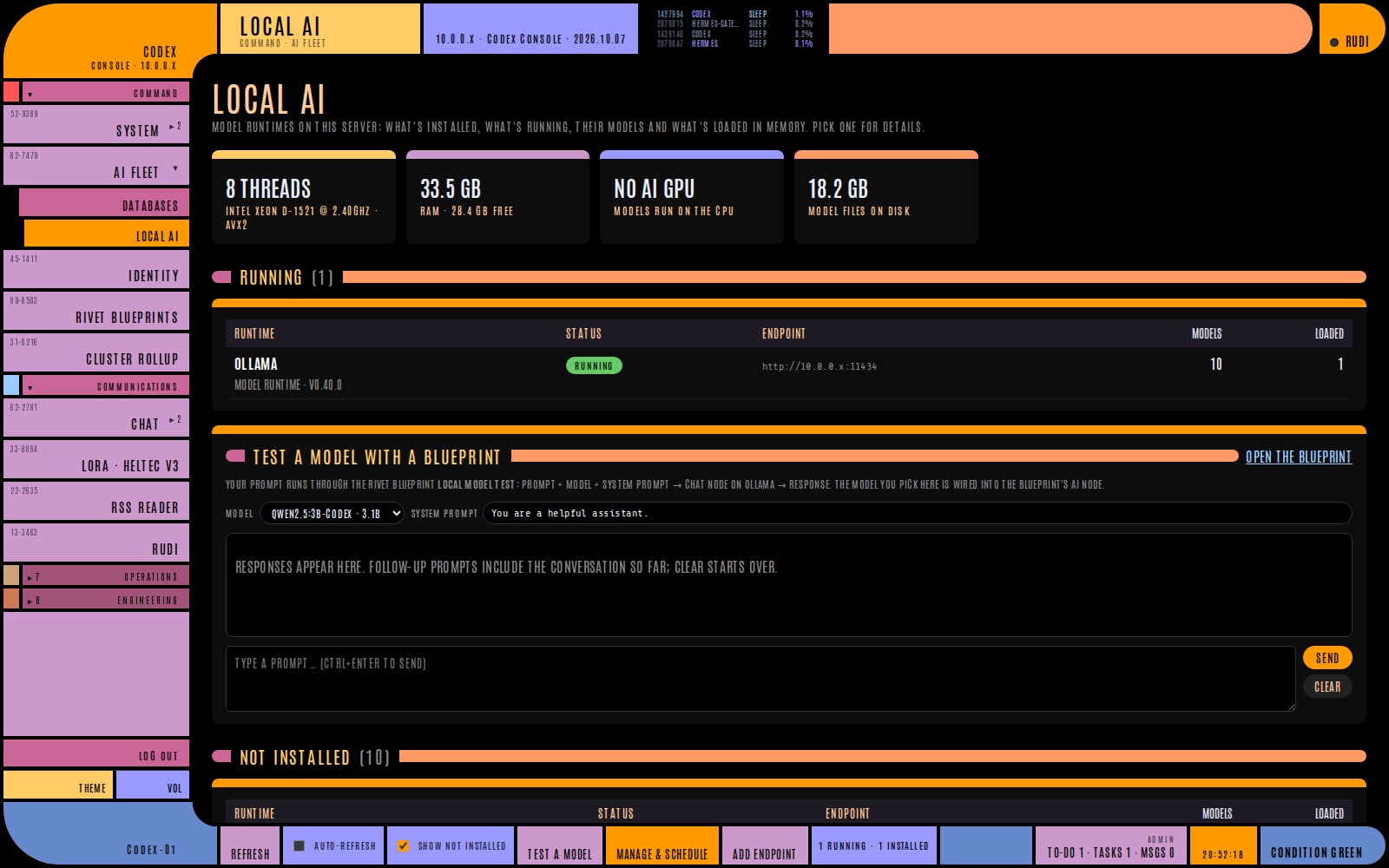The height and width of the screenshot is (868, 1389).
Task: Open the Theme control
Action: pyautogui.click(x=58, y=785)
